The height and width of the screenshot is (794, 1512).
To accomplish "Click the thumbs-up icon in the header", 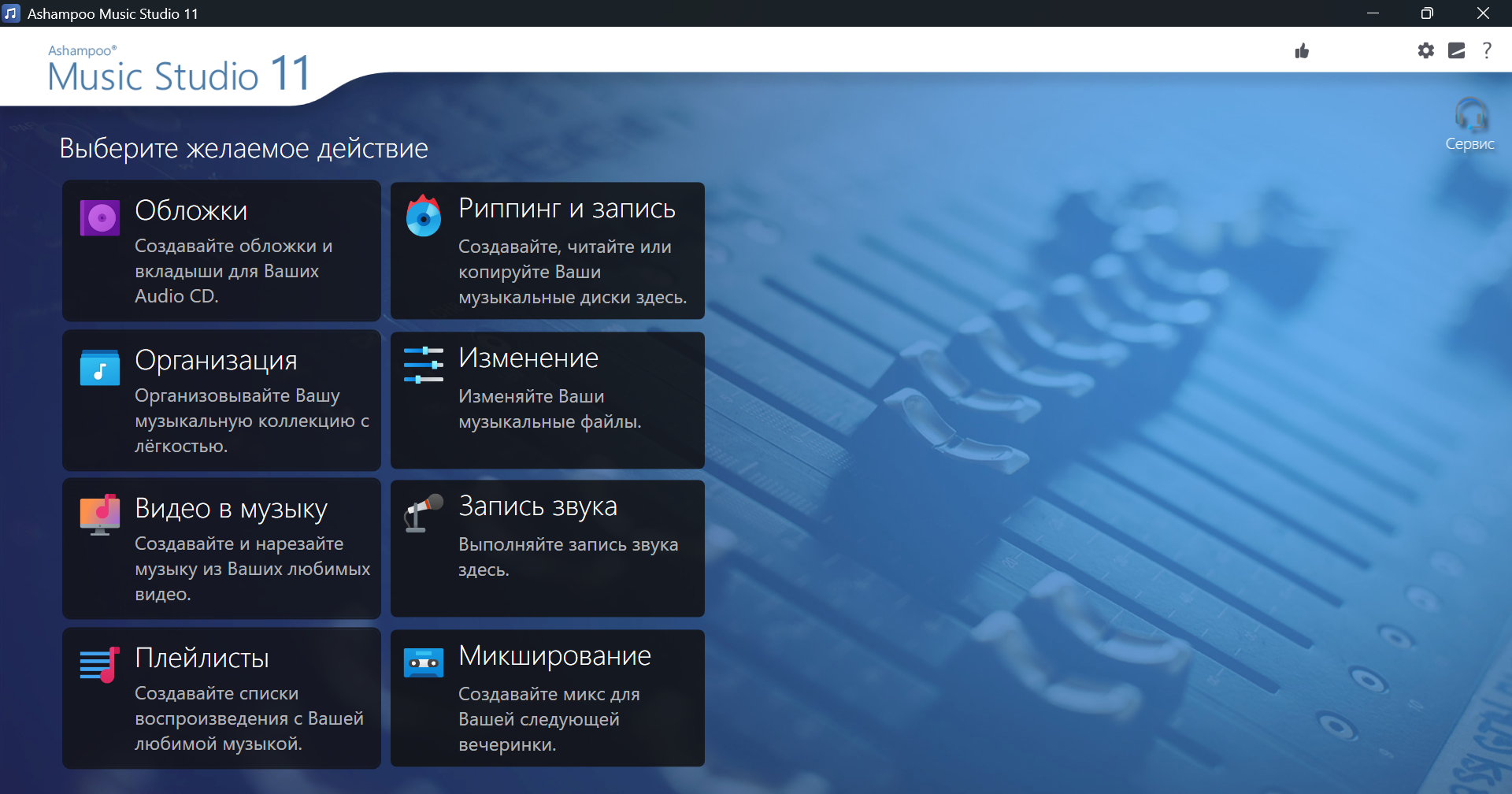I will coord(1302,51).
